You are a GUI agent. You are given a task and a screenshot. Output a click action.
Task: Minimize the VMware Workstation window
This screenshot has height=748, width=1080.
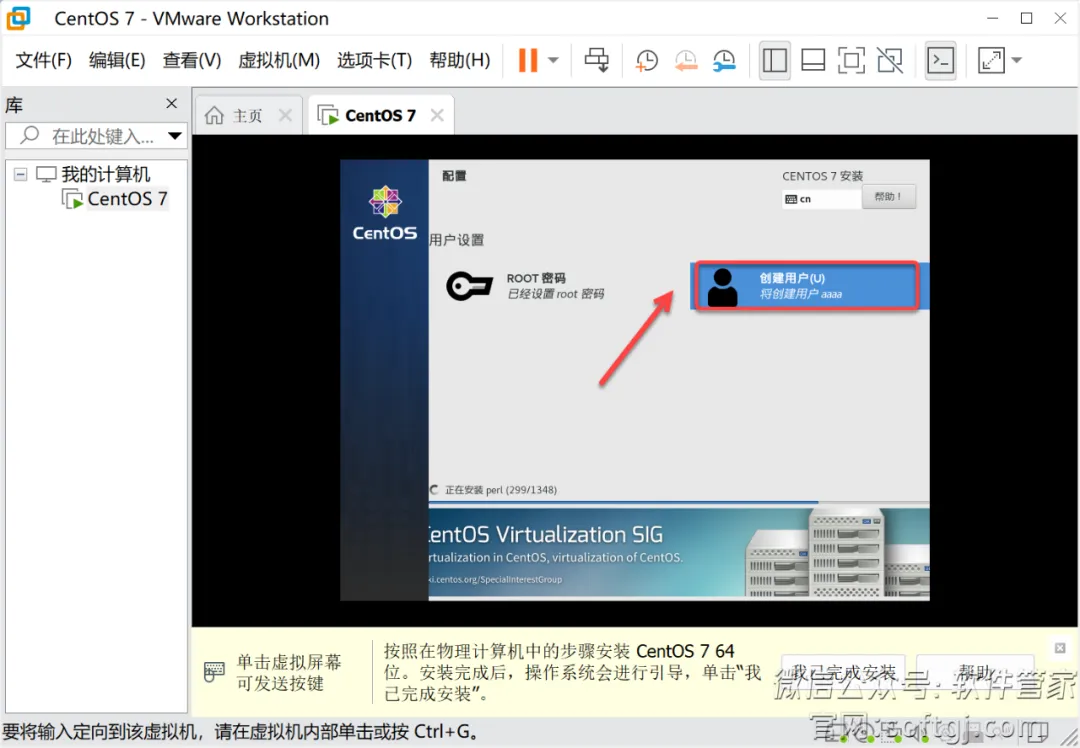[993, 19]
